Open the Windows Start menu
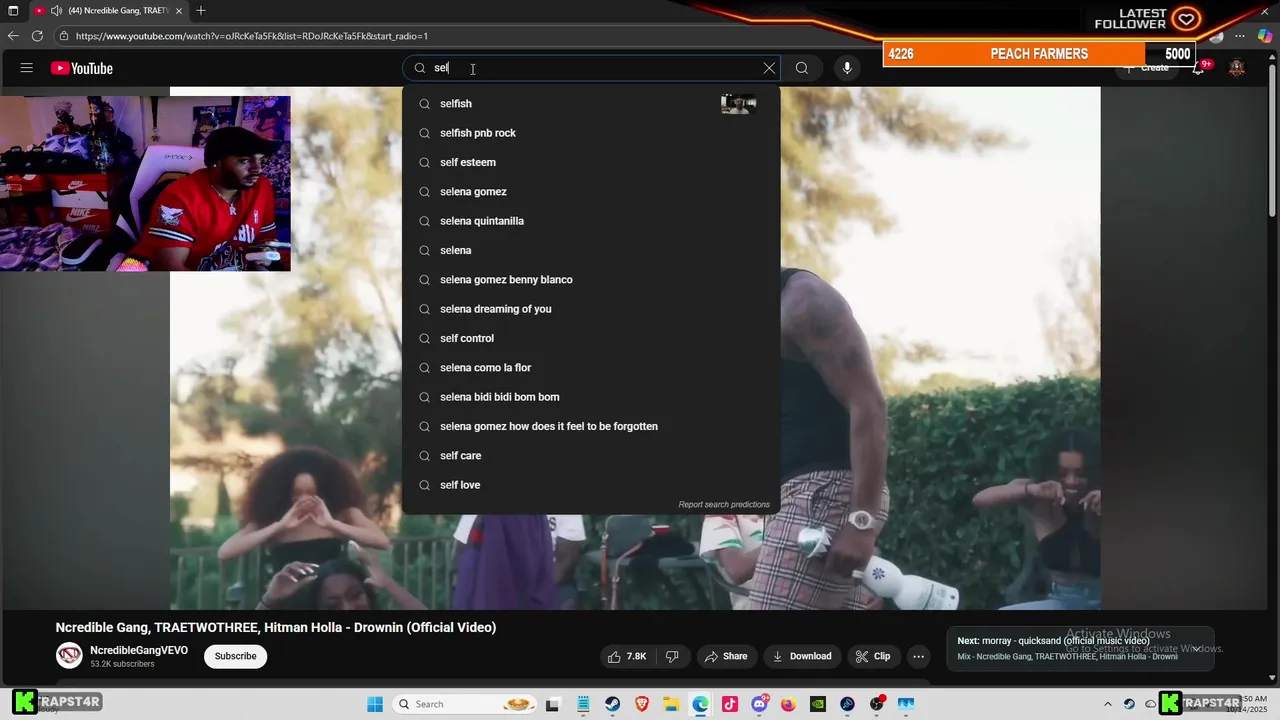 click(375, 704)
